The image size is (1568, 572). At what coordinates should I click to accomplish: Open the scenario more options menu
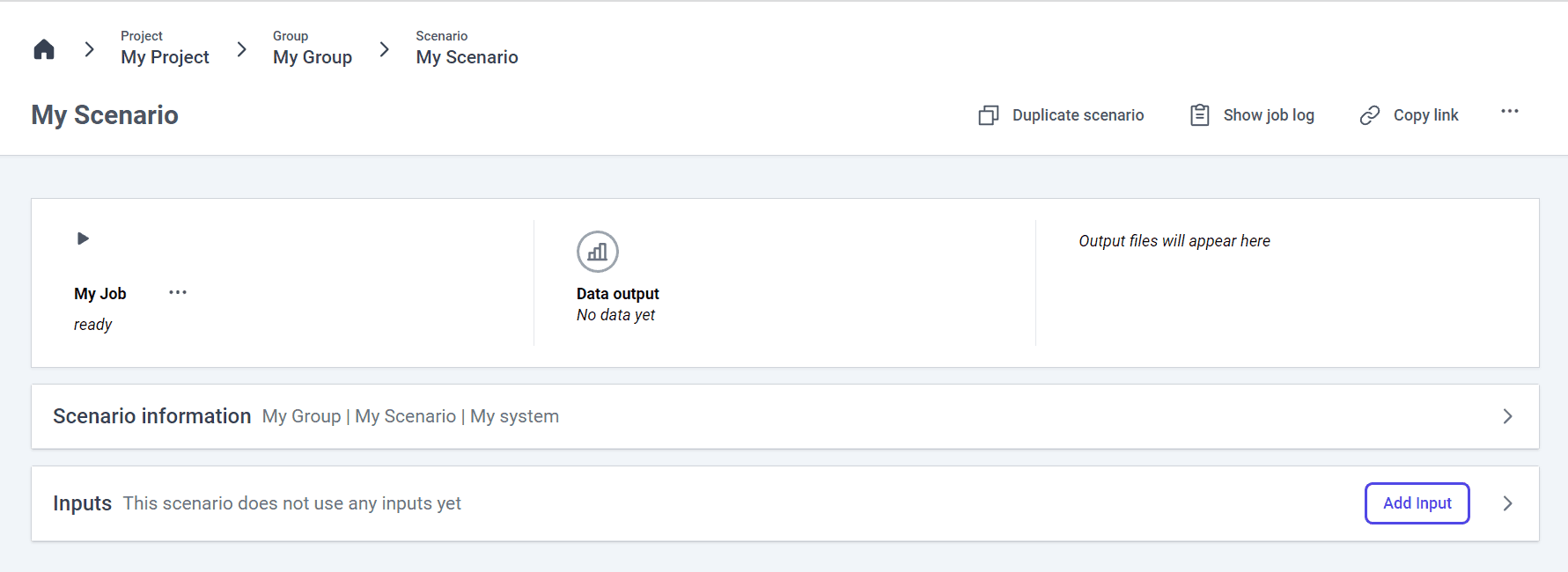coord(1510,112)
